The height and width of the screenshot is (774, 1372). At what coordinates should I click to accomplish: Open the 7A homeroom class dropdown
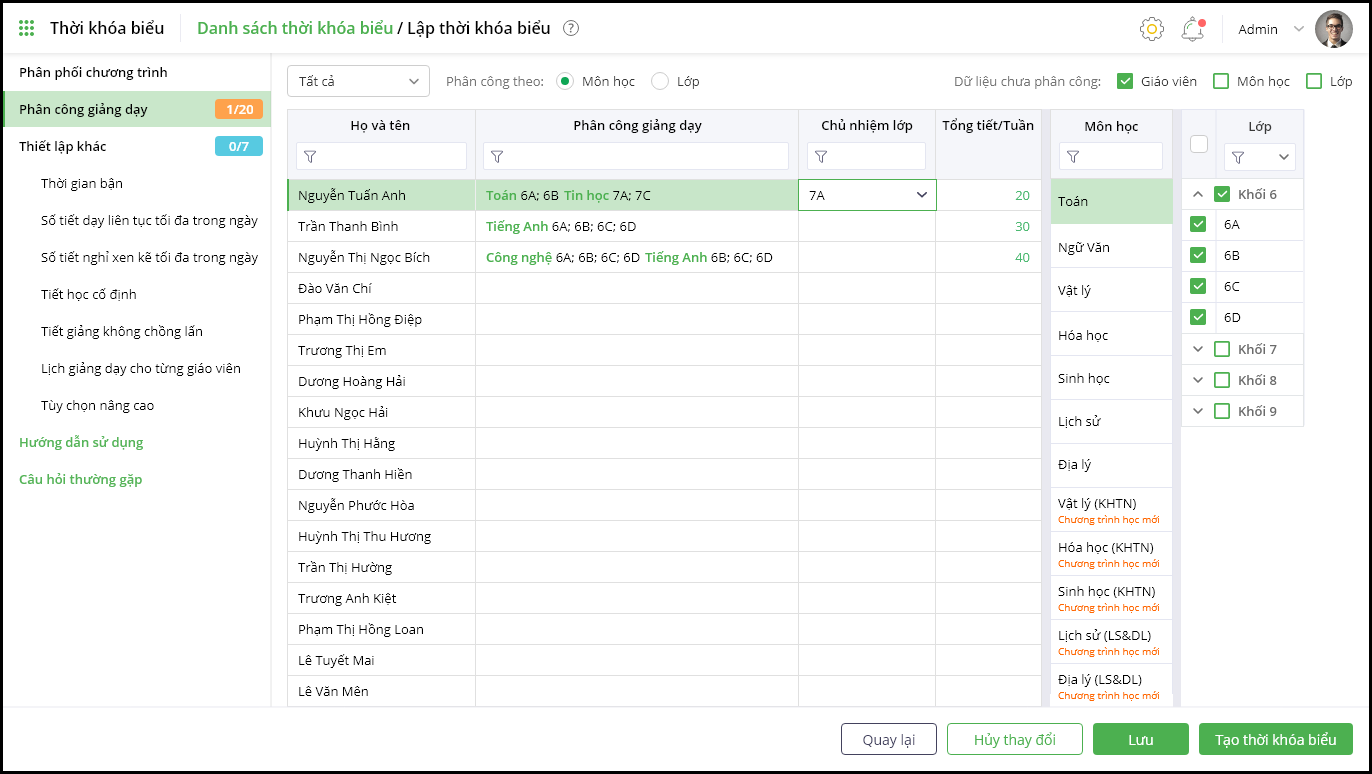(x=921, y=195)
